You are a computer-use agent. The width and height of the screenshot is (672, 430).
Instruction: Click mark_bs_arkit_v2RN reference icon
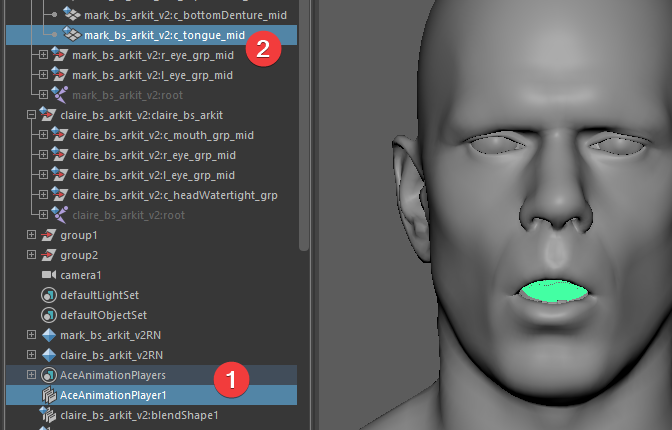49,335
